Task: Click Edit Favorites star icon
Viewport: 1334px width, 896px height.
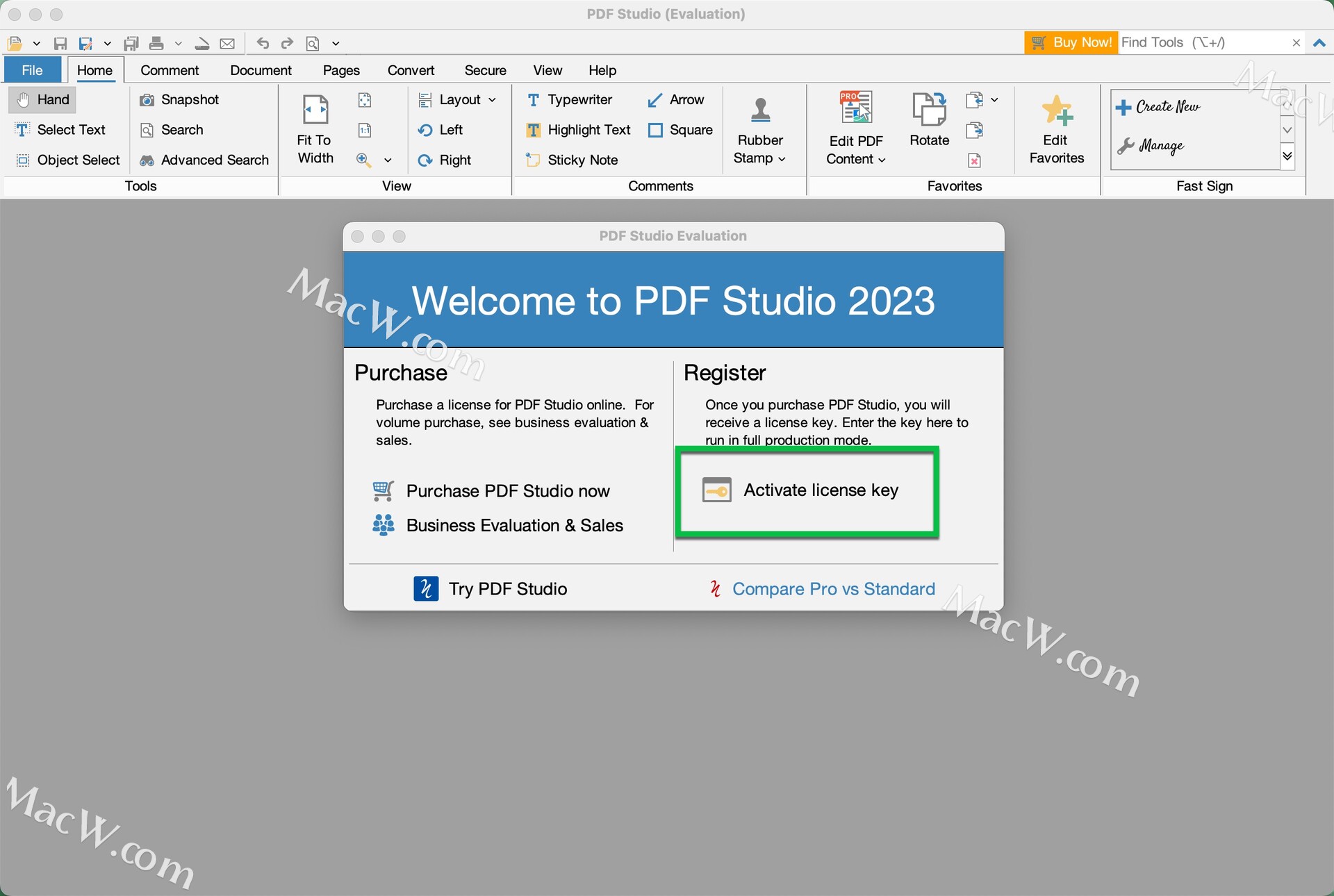Action: pos(1057,130)
